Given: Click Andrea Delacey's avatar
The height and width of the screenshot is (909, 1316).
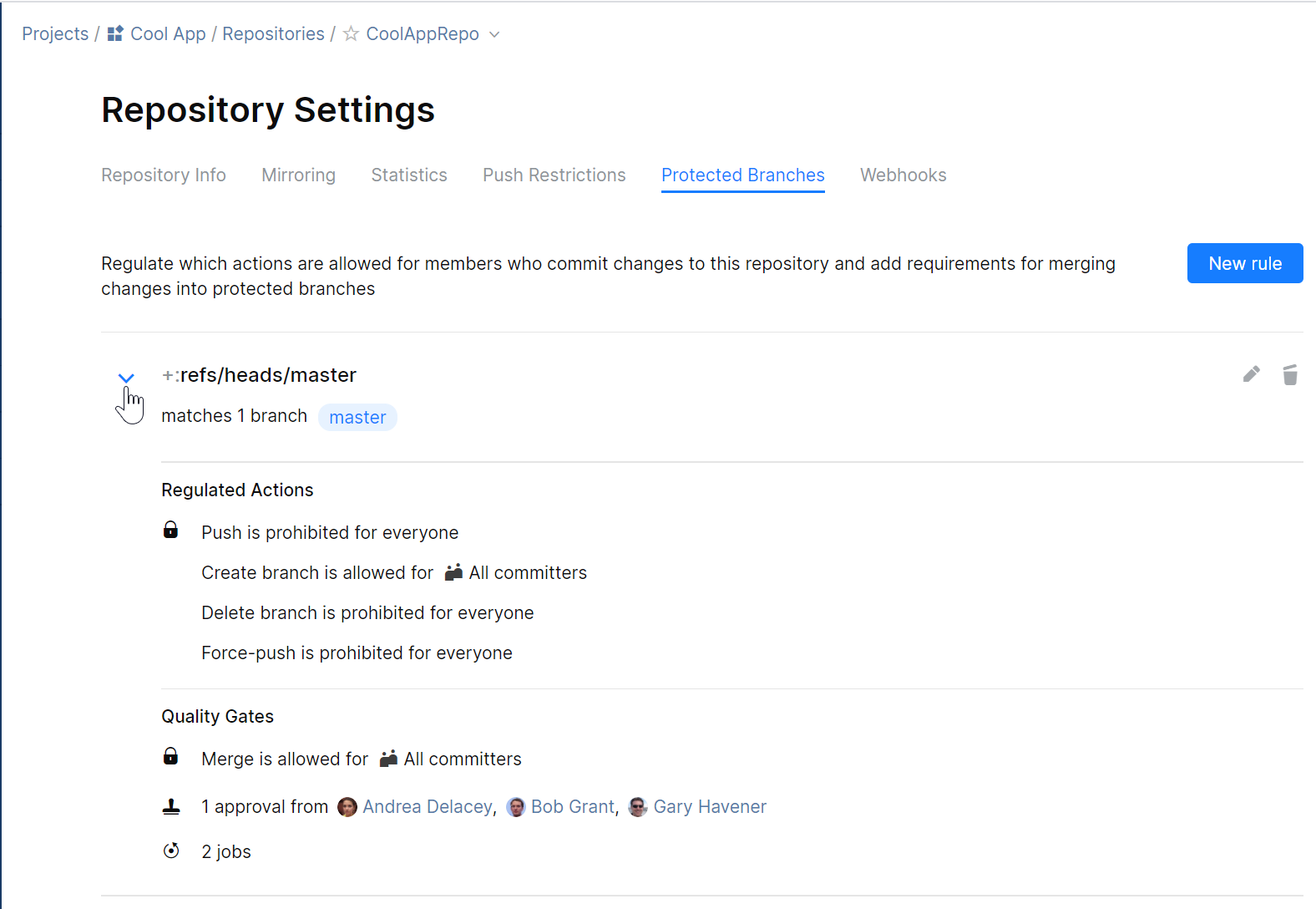Looking at the screenshot, I should point(347,807).
